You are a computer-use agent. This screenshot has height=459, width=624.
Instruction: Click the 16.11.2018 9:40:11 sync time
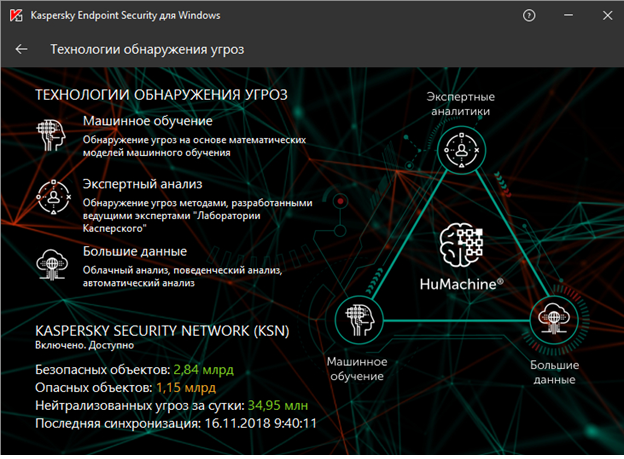(261, 423)
